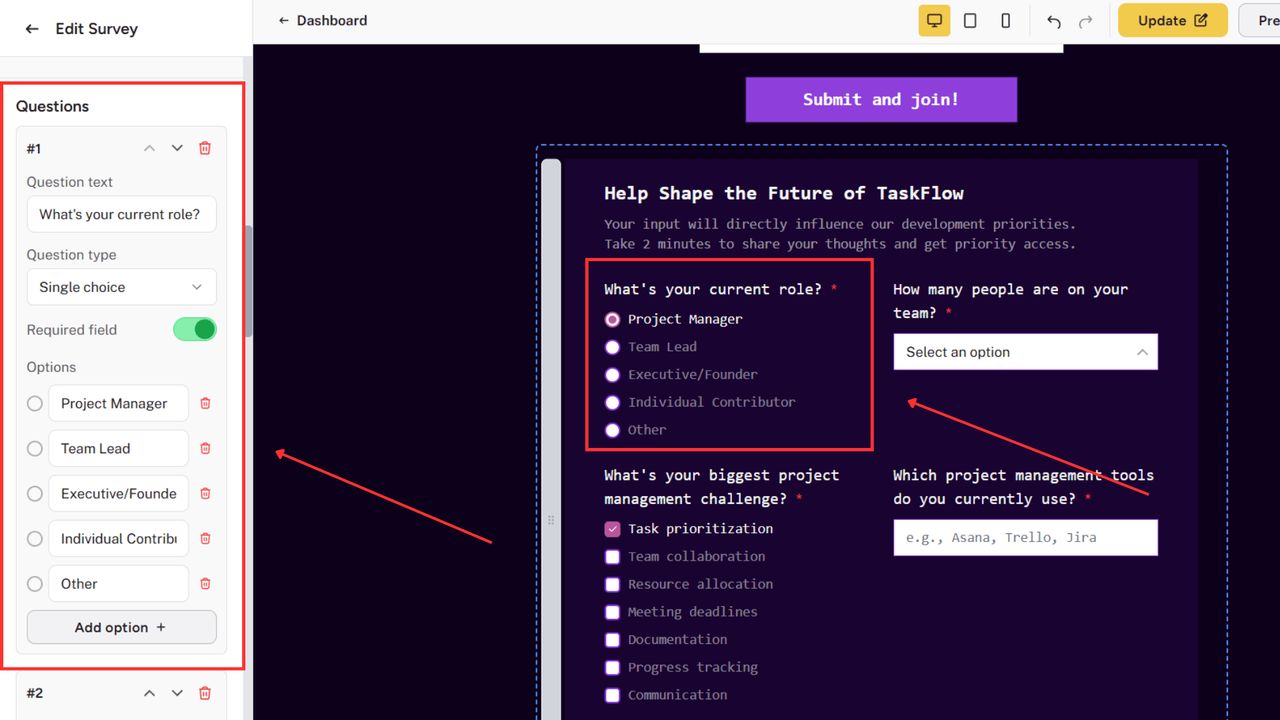
Task: Delete question #1 with trash icon
Action: [205, 148]
